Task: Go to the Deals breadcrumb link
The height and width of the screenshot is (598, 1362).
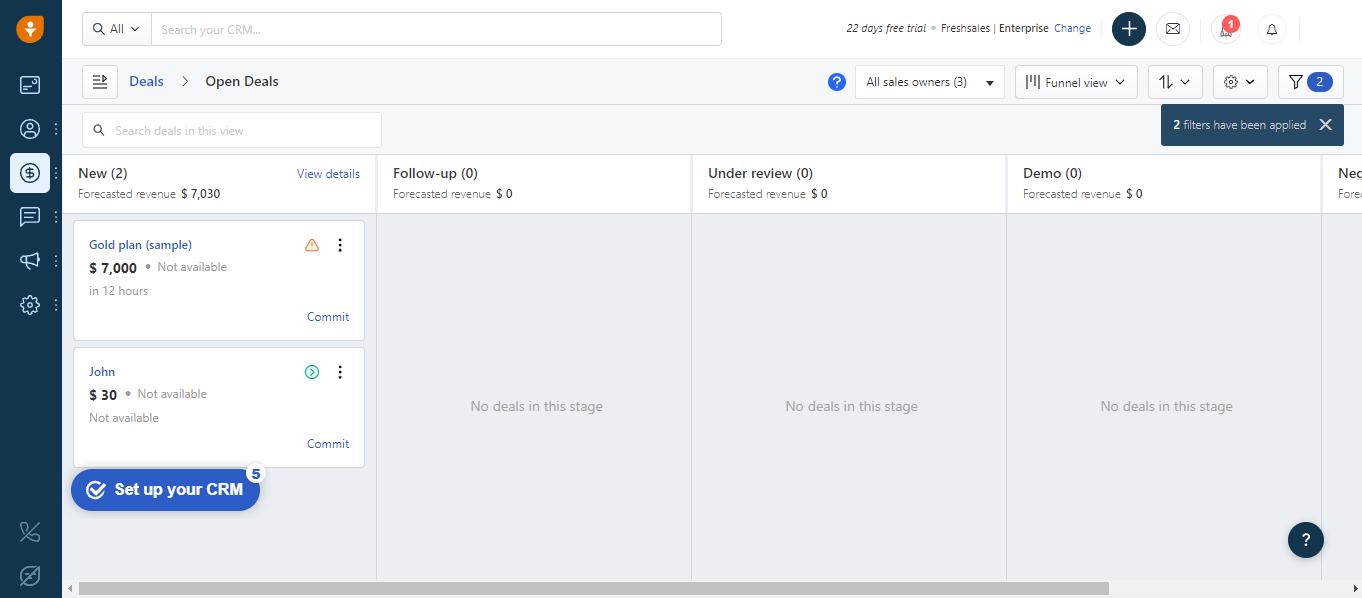Action: click(x=146, y=82)
